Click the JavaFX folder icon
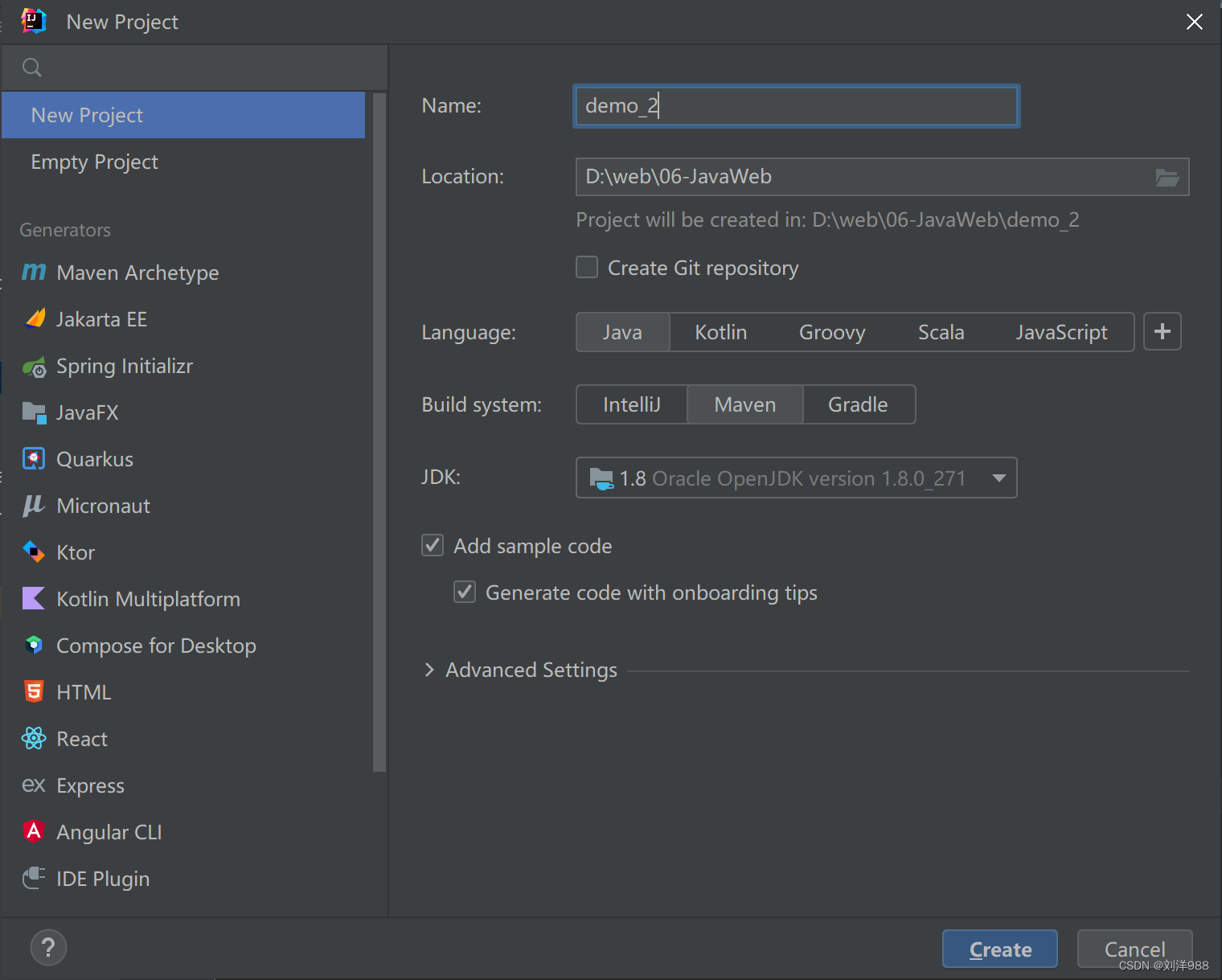The image size is (1222, 980). 35,412
